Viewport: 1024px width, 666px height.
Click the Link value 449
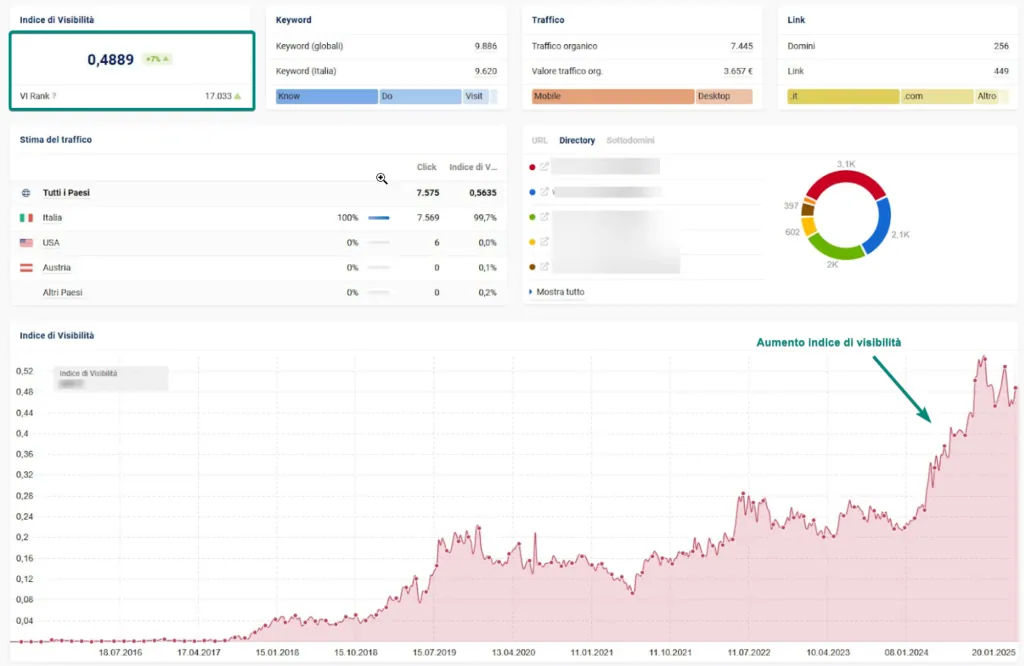click(x=1001, y=71)
